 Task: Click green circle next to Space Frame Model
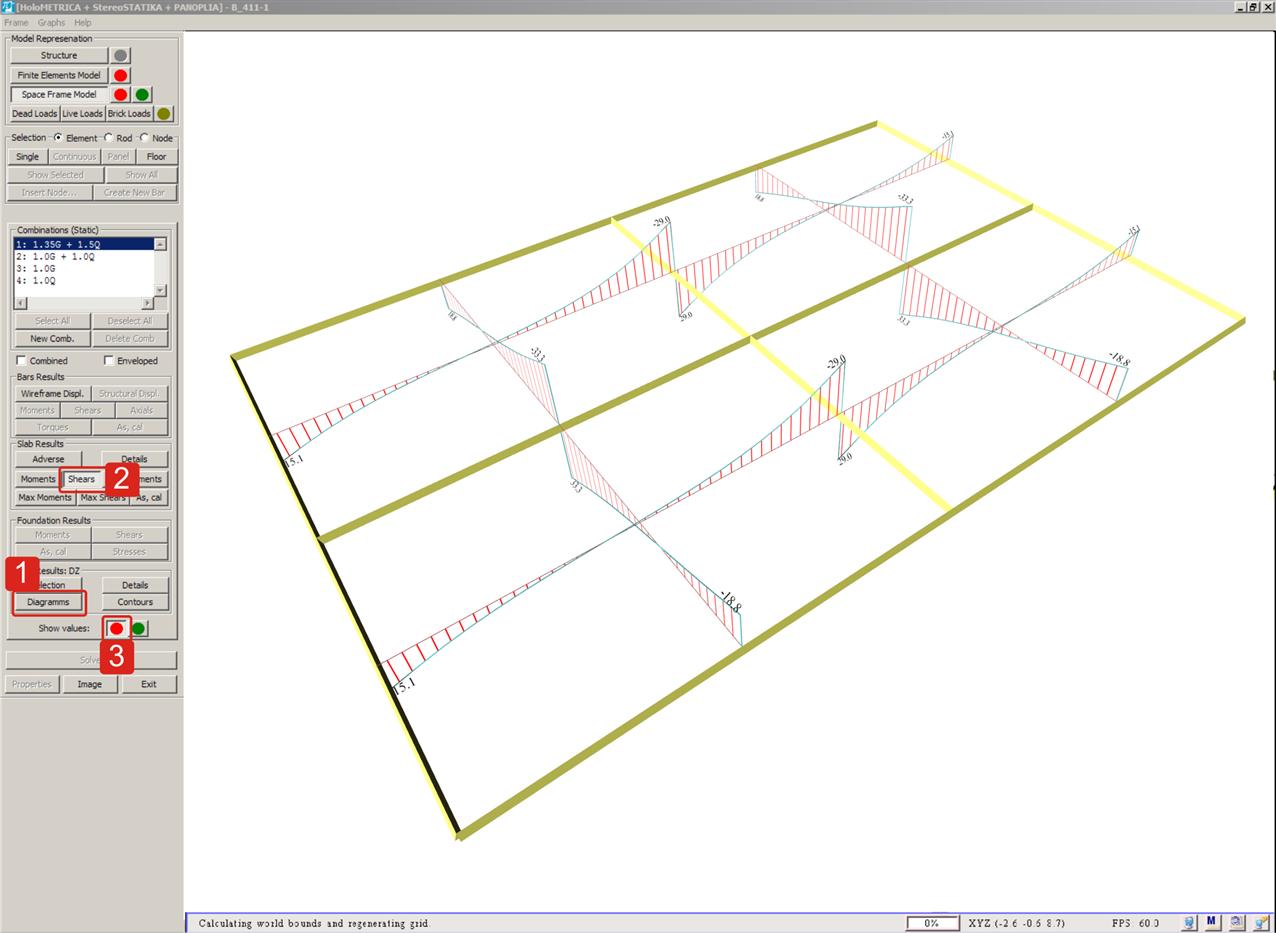pyautogui.click(x=143, y=95)
